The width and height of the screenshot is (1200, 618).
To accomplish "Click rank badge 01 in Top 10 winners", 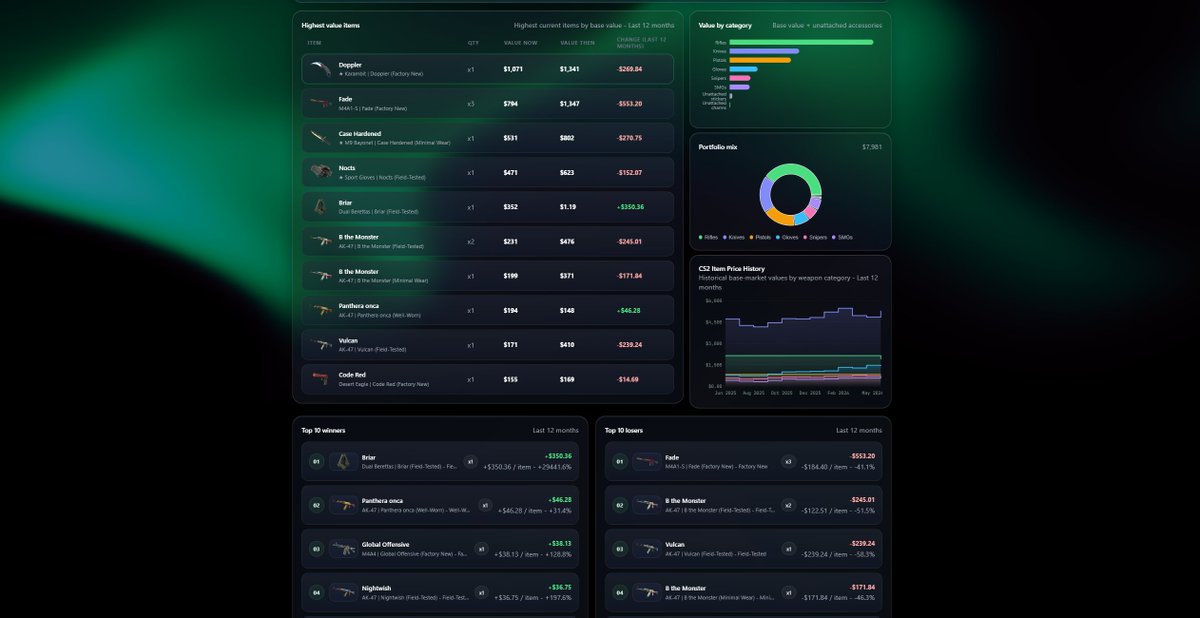I will coord(316,462).
